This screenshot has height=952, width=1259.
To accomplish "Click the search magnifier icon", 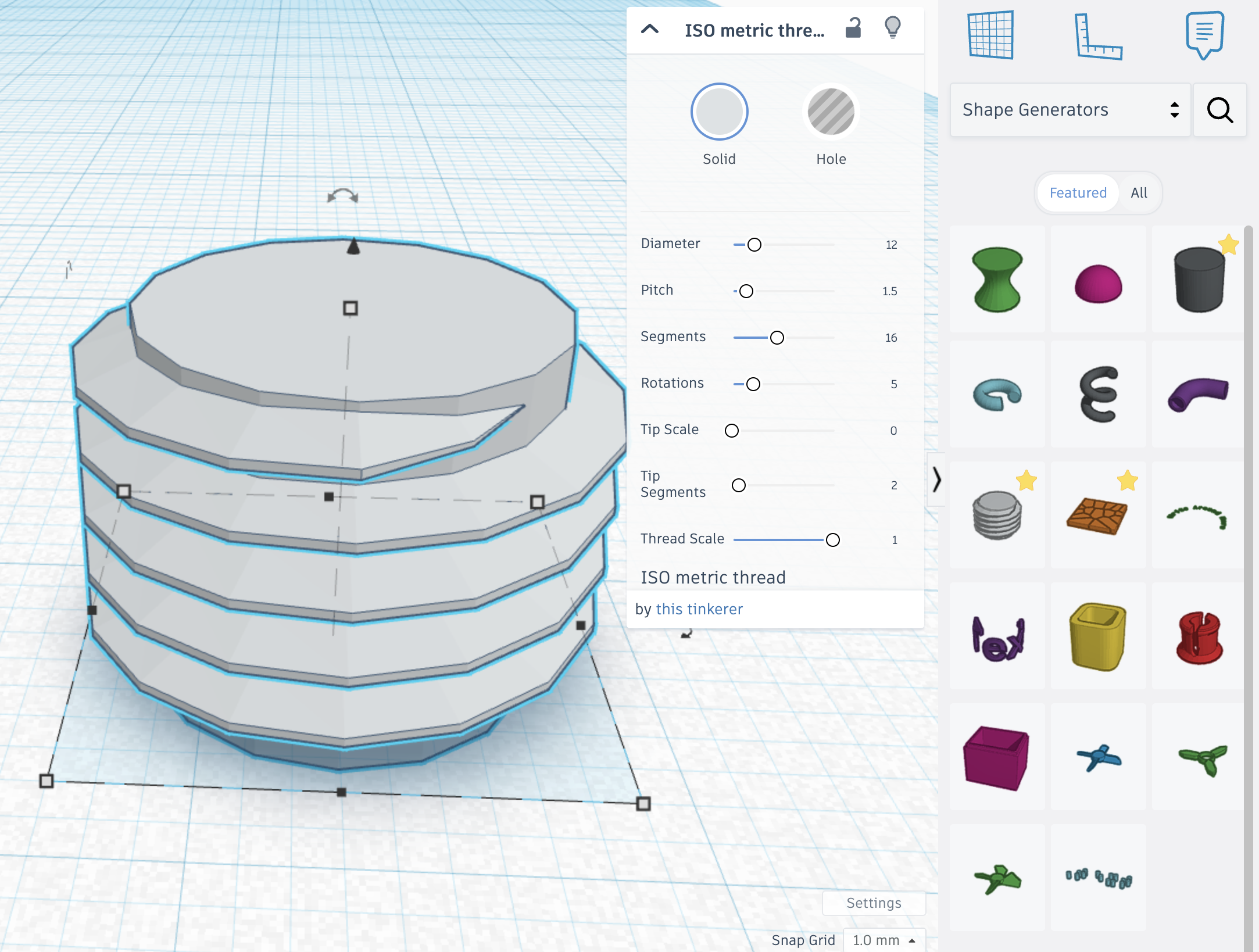I will pos(1219,110).
